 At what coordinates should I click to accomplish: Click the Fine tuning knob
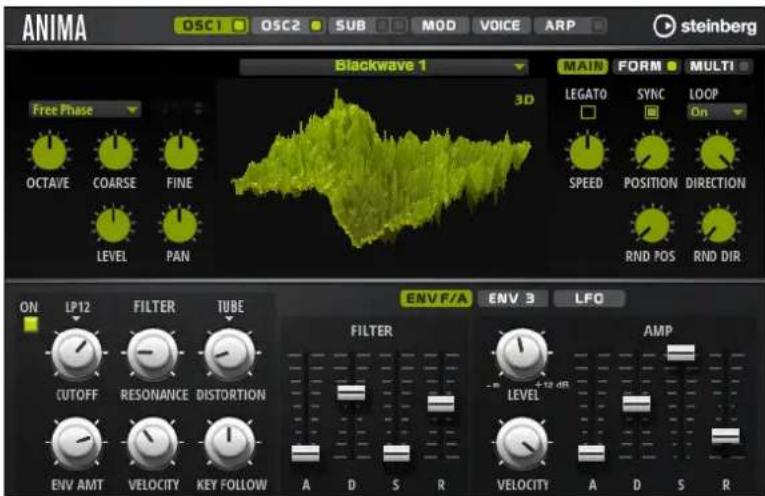[x=181, y=152]
